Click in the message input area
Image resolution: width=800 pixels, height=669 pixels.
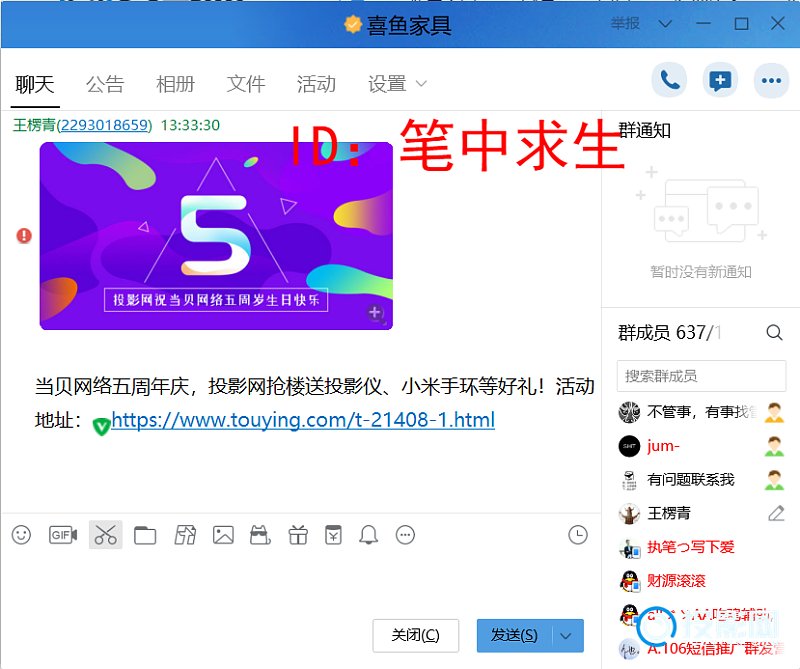[x=301, y=582]
